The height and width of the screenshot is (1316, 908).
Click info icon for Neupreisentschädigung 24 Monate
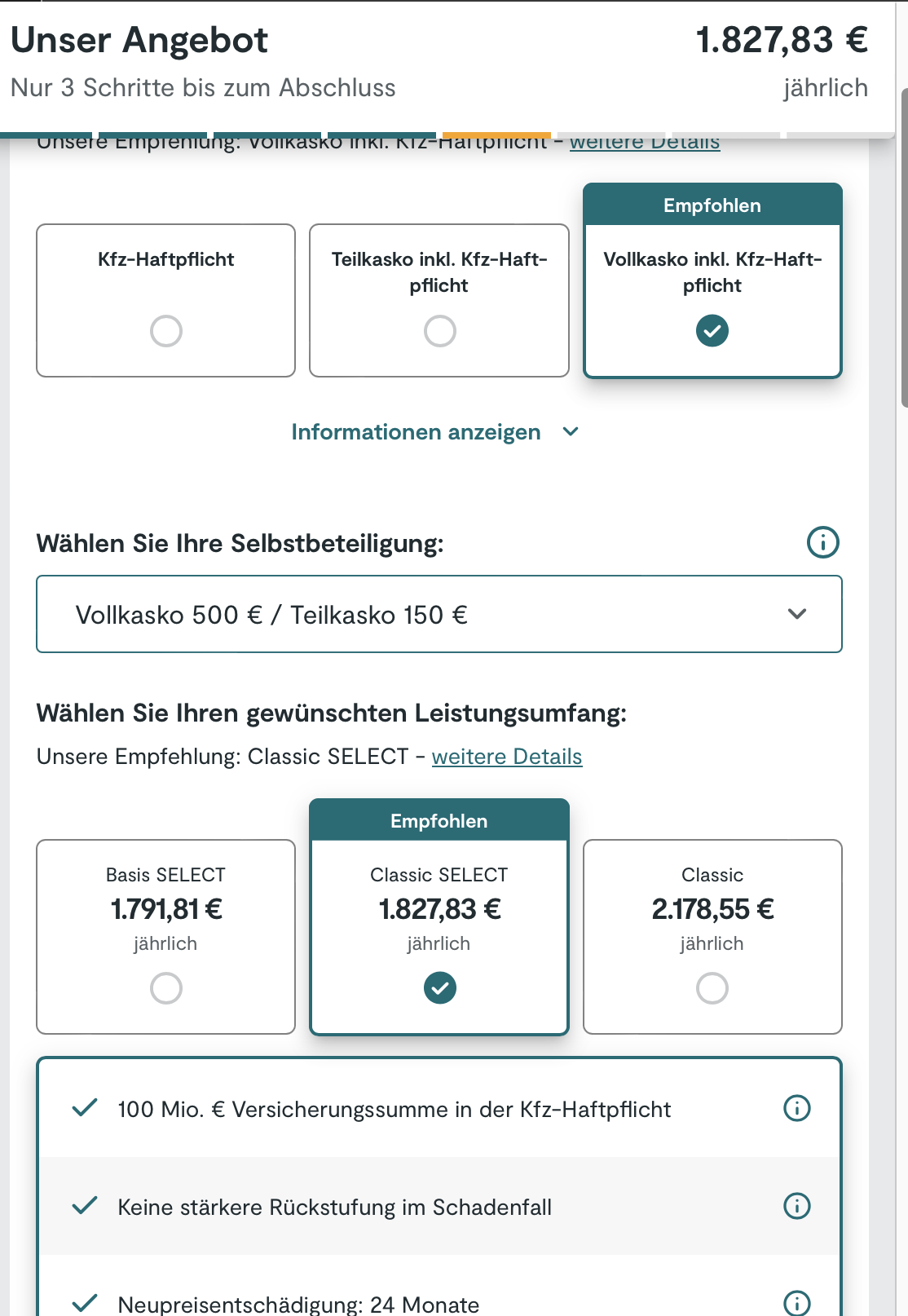796,1303
